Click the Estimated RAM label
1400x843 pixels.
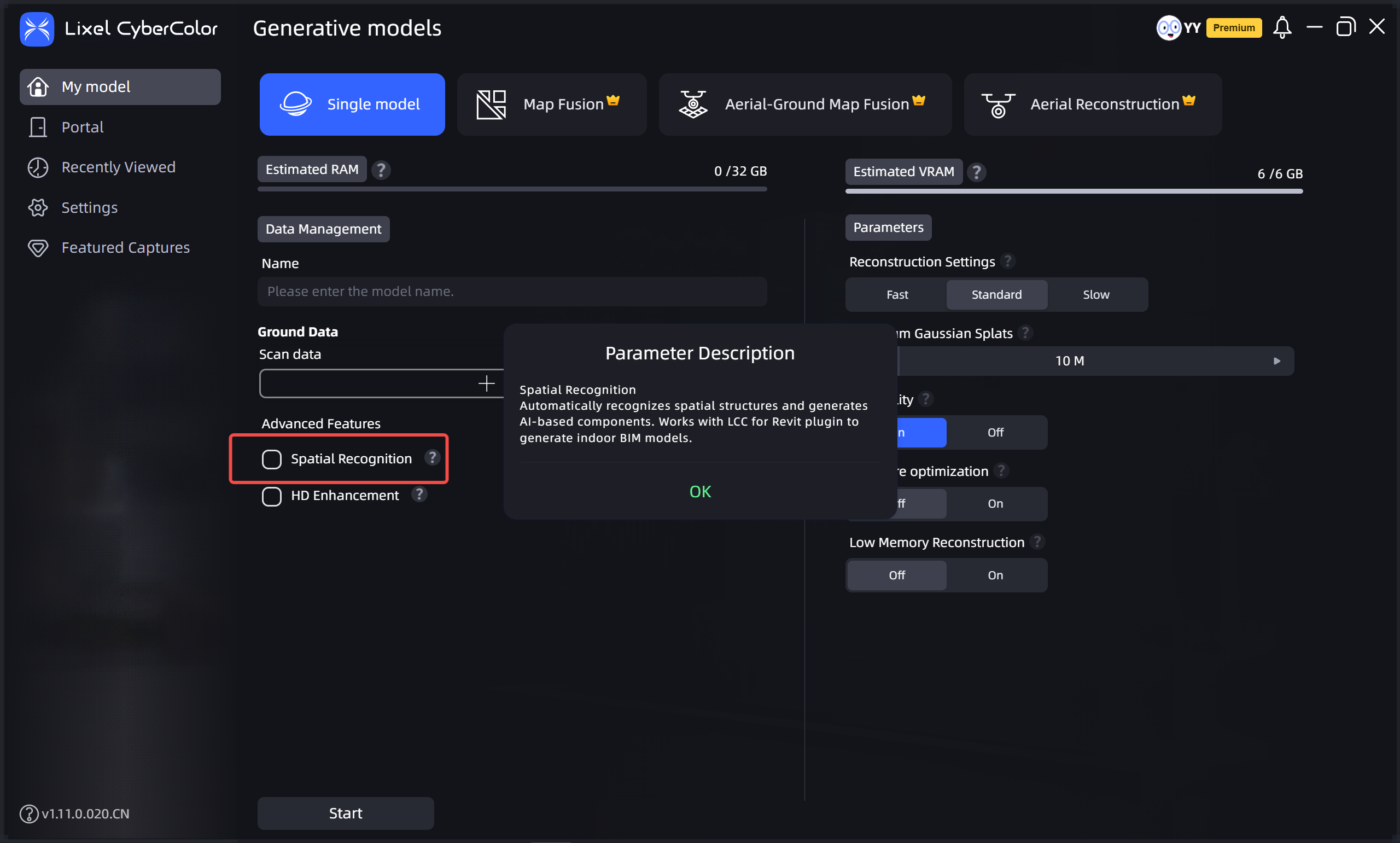312,169
